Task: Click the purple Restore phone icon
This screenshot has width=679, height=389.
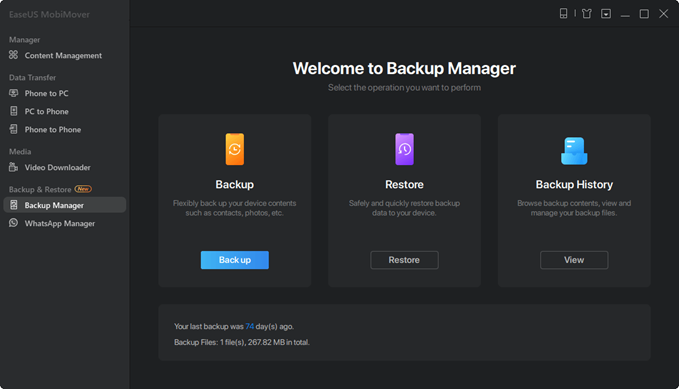Action: point(404,149)
